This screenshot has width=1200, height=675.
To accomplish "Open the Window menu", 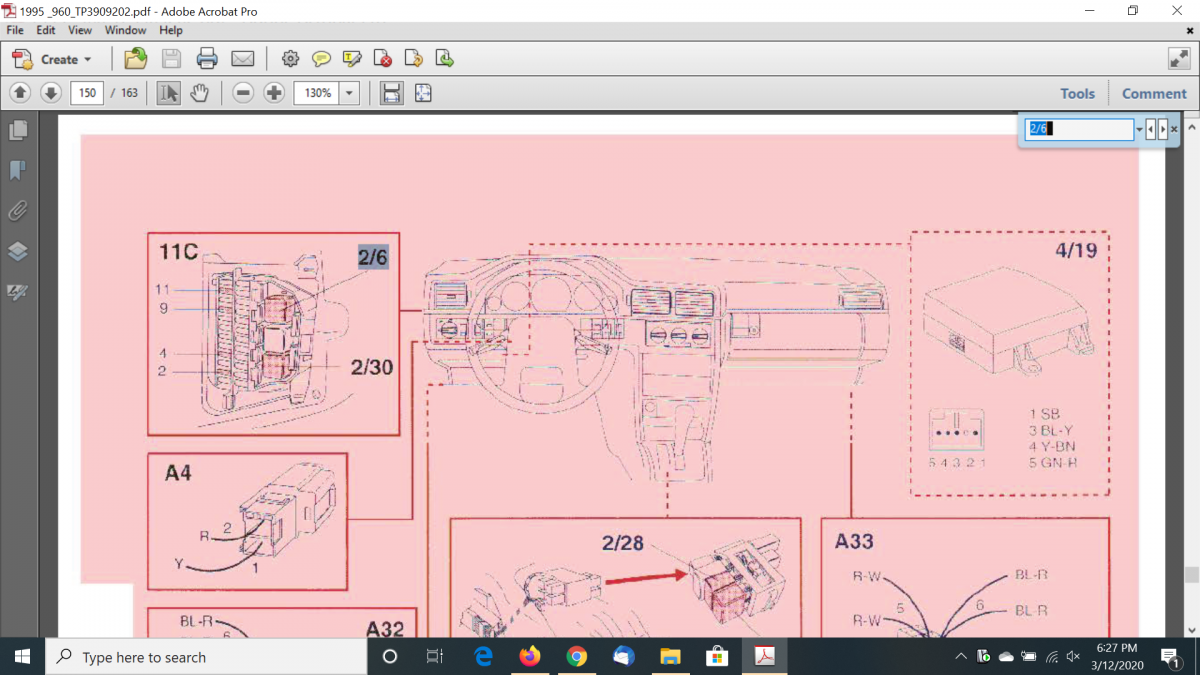I will pos(125,30).
